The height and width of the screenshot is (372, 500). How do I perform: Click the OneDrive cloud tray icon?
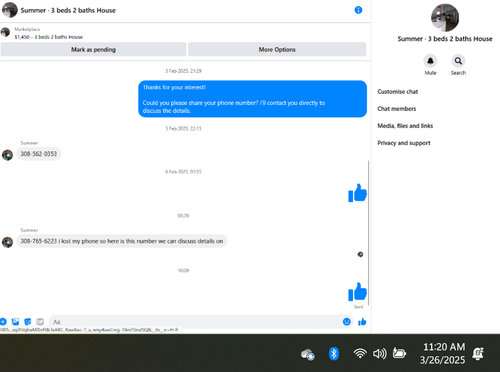point(307,354)
